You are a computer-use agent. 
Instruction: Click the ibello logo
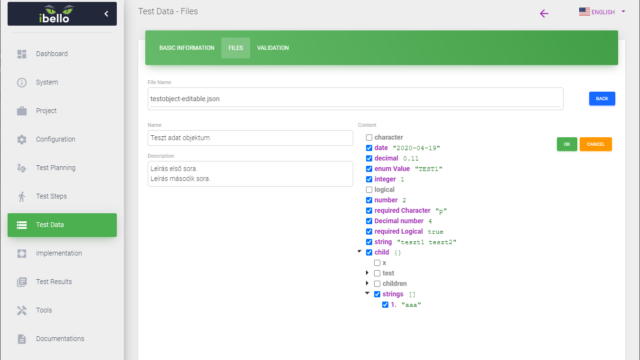(x=56, y=14)
